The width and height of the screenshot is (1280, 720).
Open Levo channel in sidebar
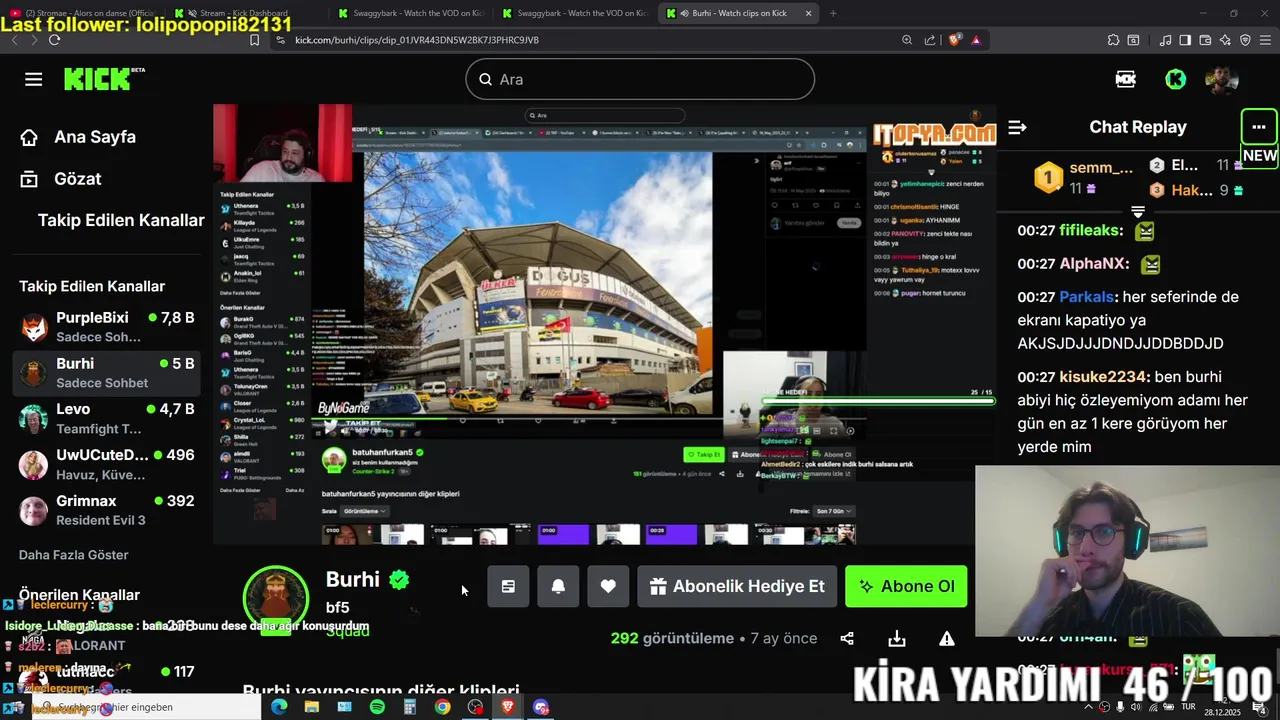pos(106,419)
